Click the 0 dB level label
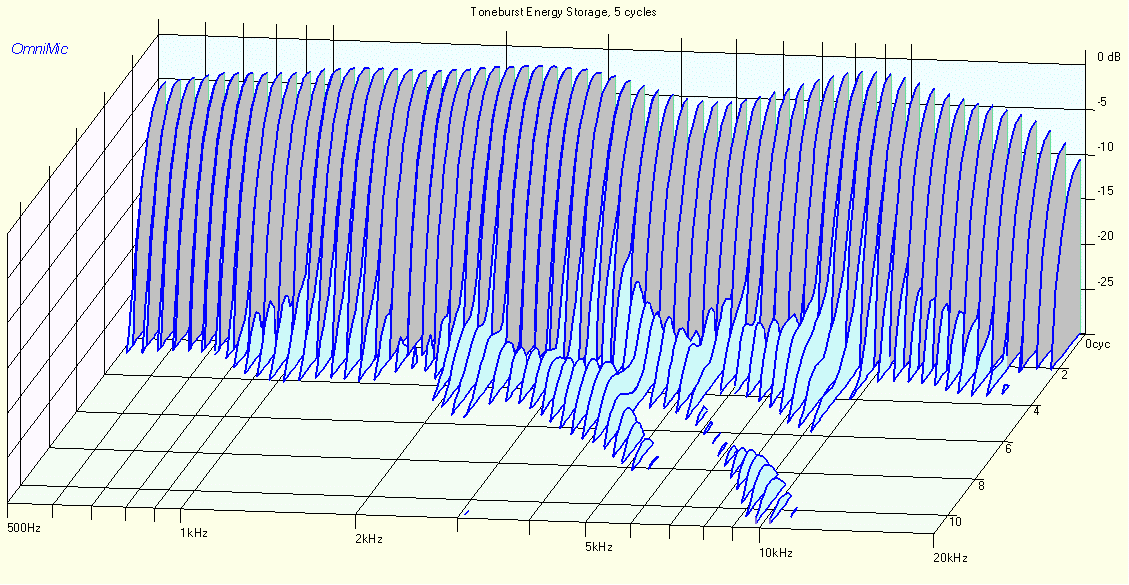The height and width of the screenshot is (585, 1129). point(1108,57)
